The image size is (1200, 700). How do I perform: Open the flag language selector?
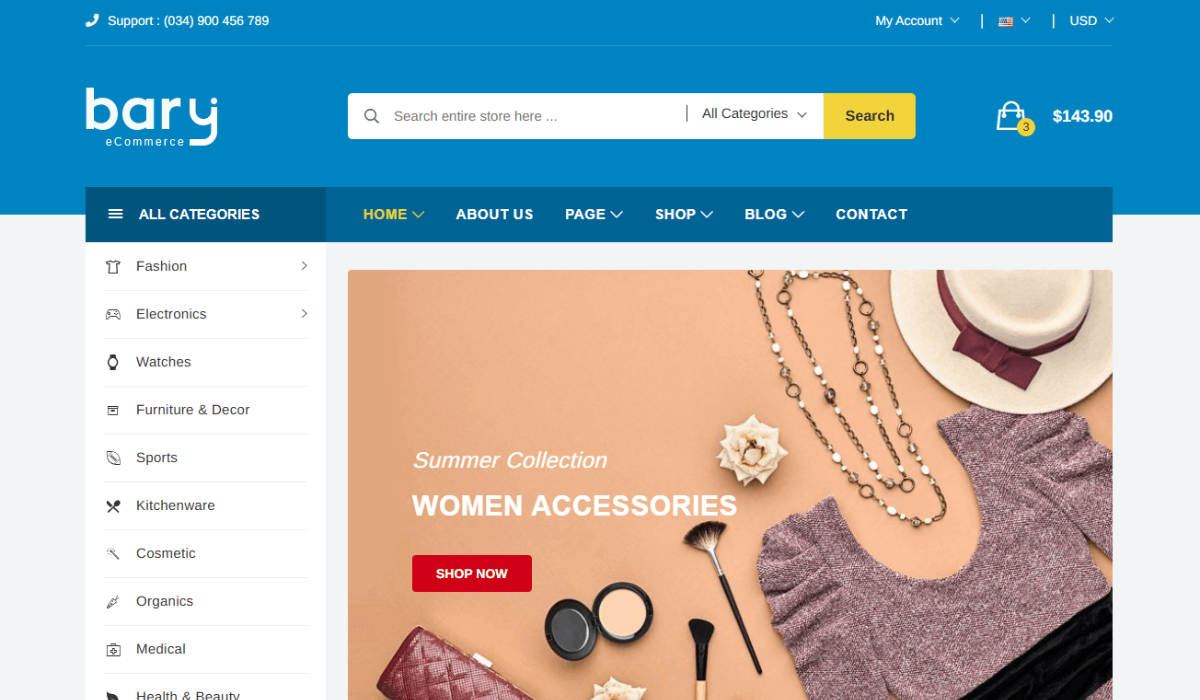click(1014, 21)
